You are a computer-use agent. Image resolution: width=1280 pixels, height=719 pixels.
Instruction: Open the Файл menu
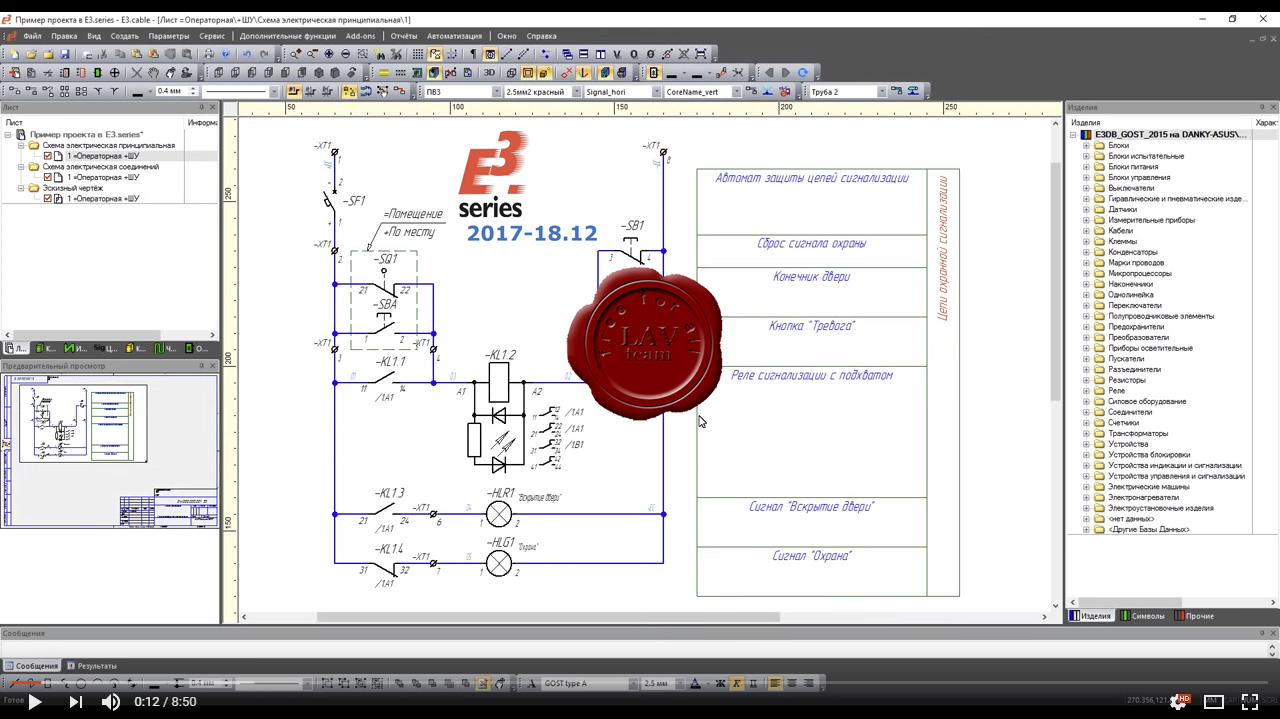coord(32,36)
